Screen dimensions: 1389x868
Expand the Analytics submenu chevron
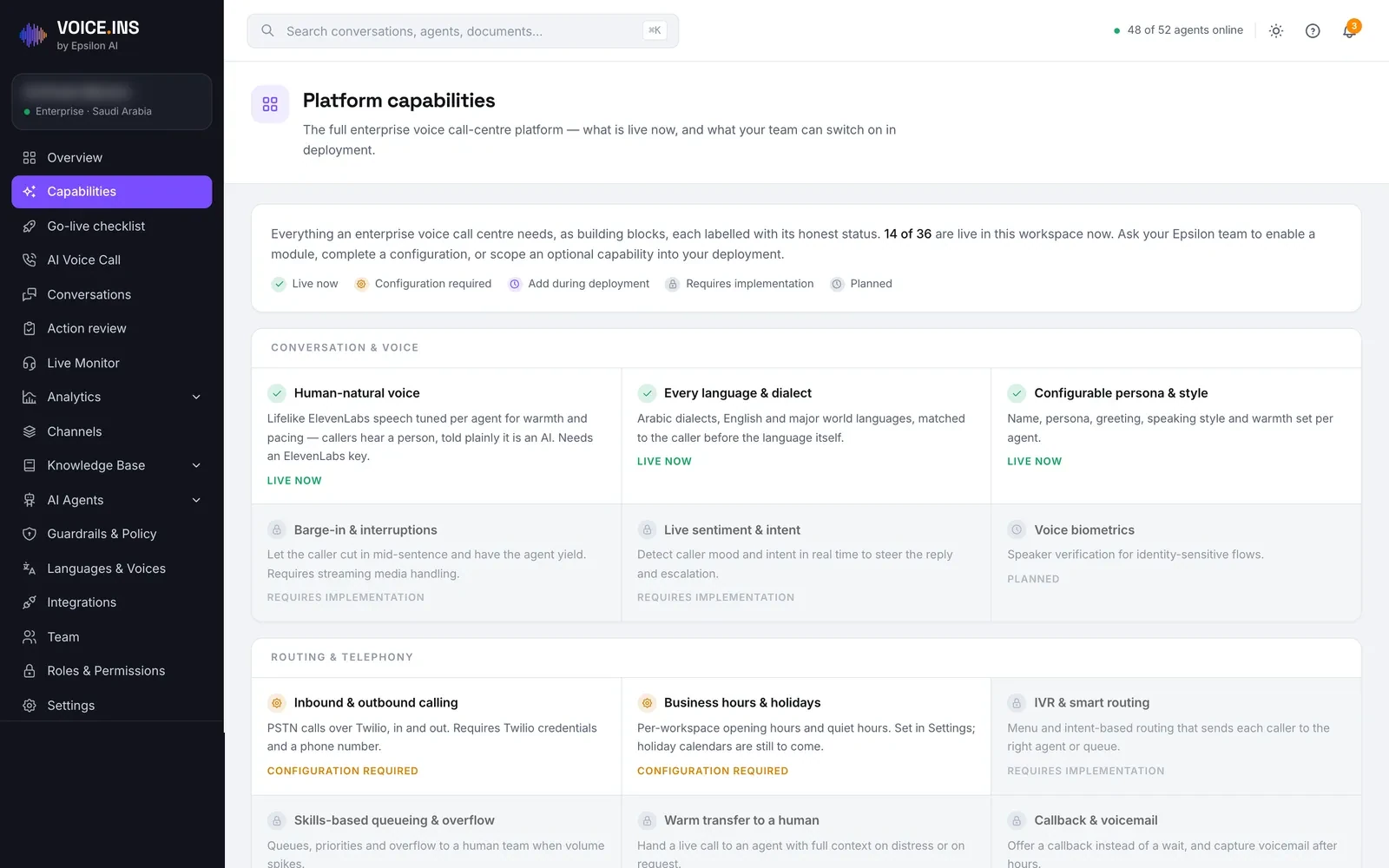coord(196,398)
